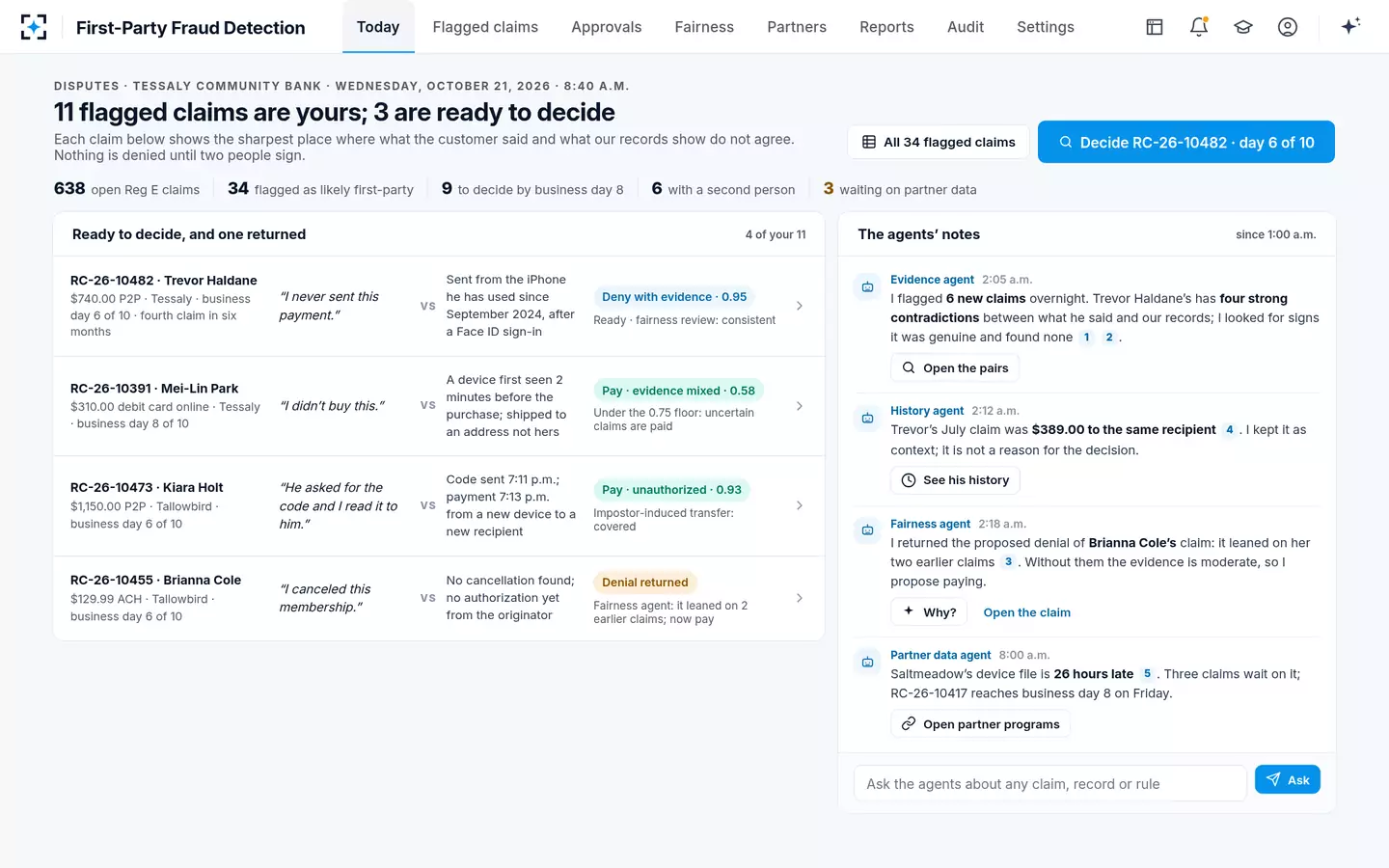Click the app logo icon
The width and height of the screenshot is (1389, 868).
click(34, 27)
